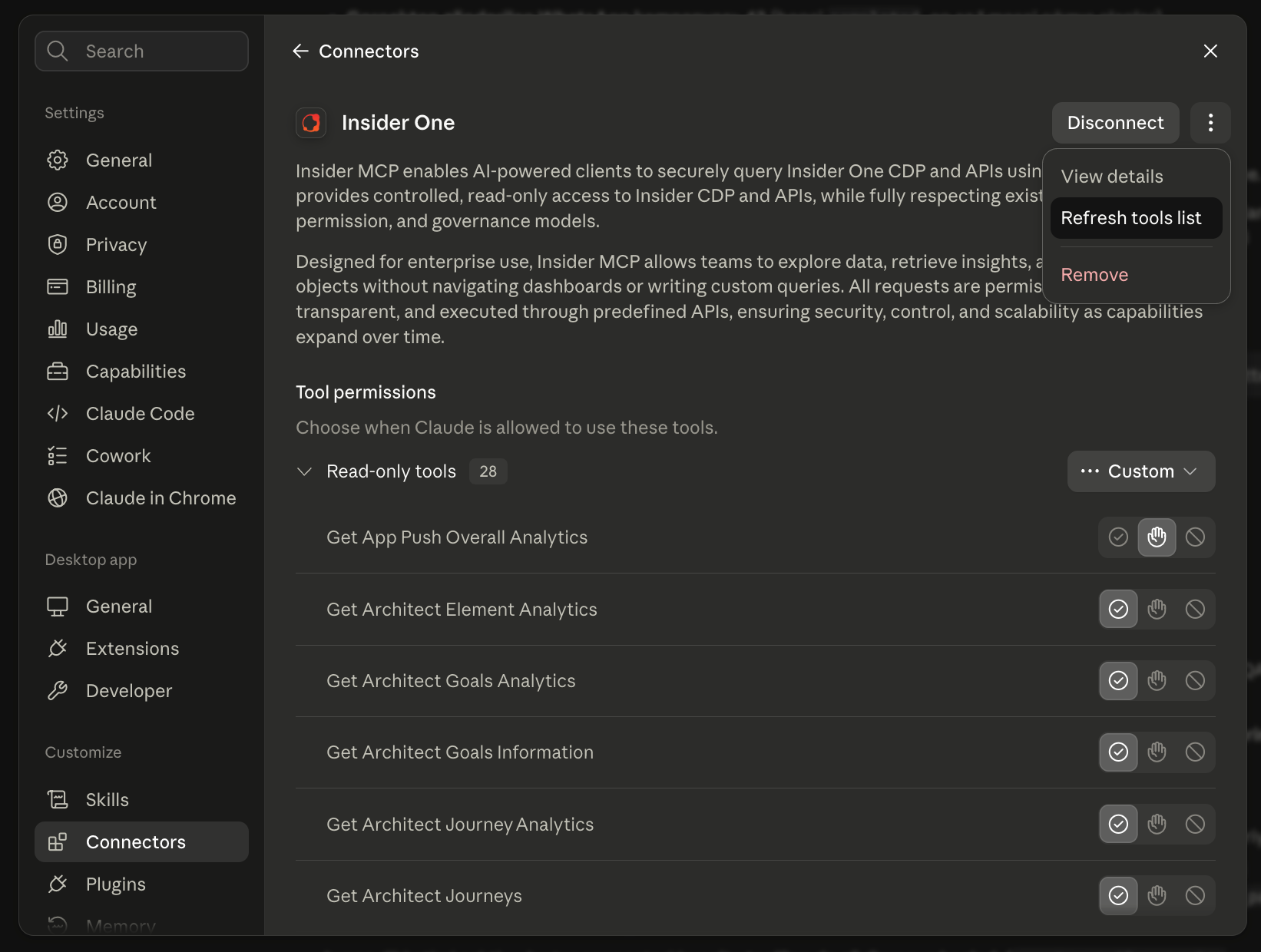Click the Developer wrench icon
This screenshot has width=1261, height=952.
click(58, 690)
